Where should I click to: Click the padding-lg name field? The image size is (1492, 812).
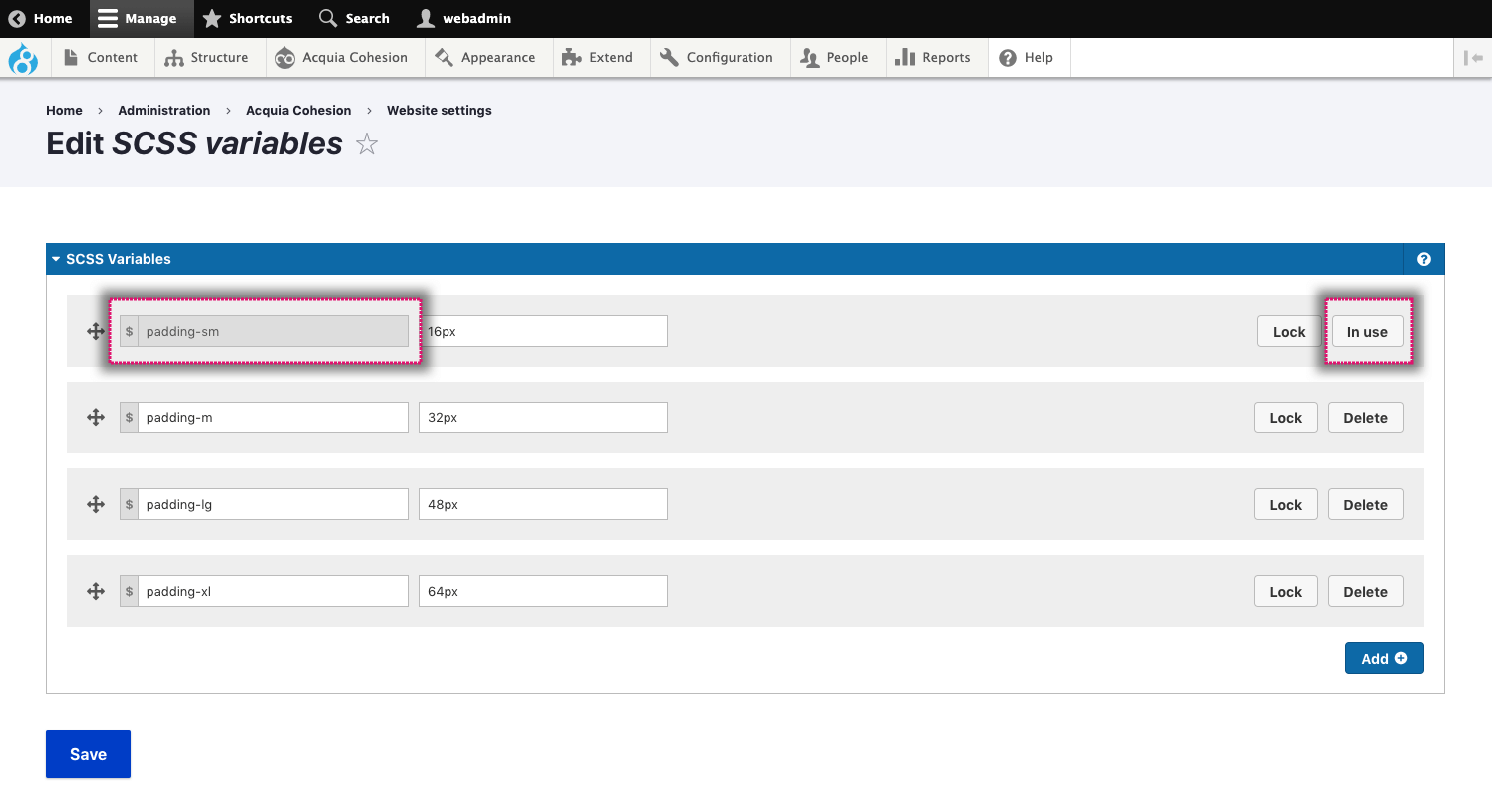point(273,504)
